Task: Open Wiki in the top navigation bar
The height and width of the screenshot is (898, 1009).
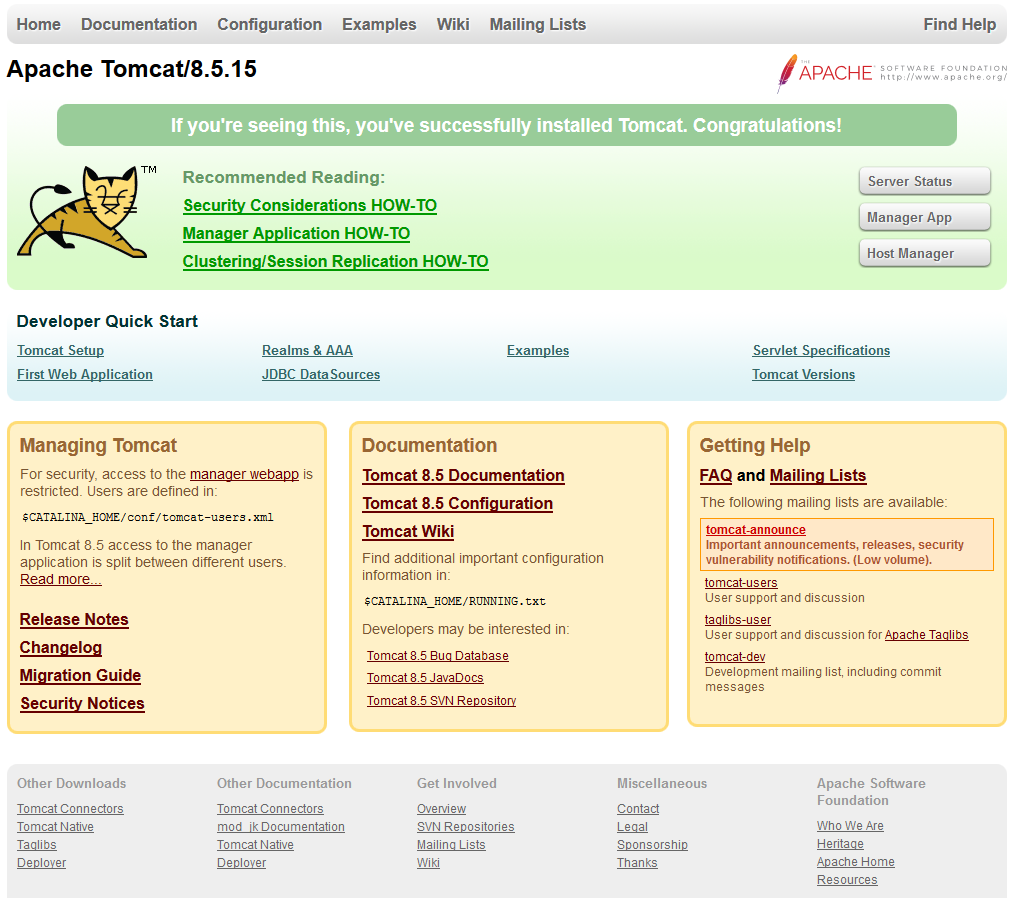Action: click(x=453, y=24)
